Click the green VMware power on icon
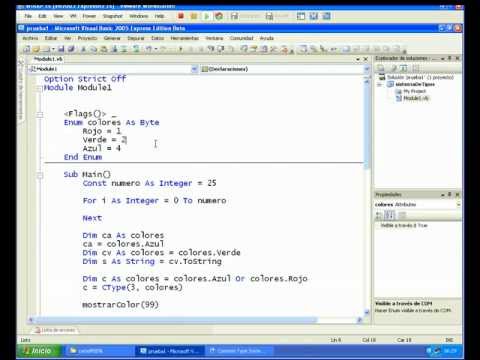The width and height of the screenshot is (480, 360). point(207,16)
